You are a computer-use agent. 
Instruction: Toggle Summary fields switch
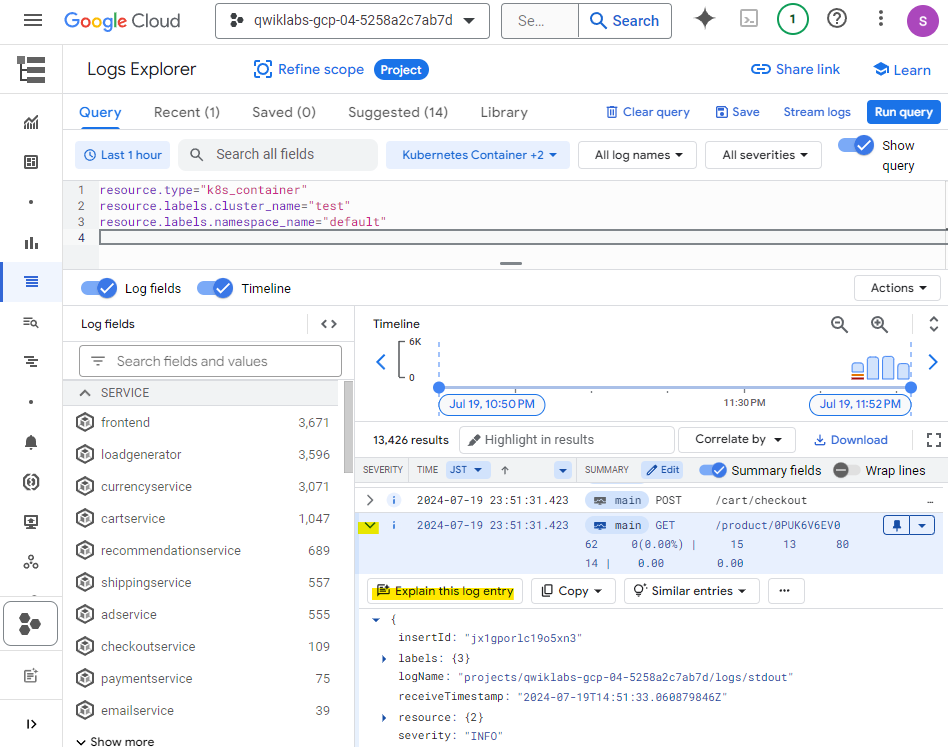click(x=713, y=470)
